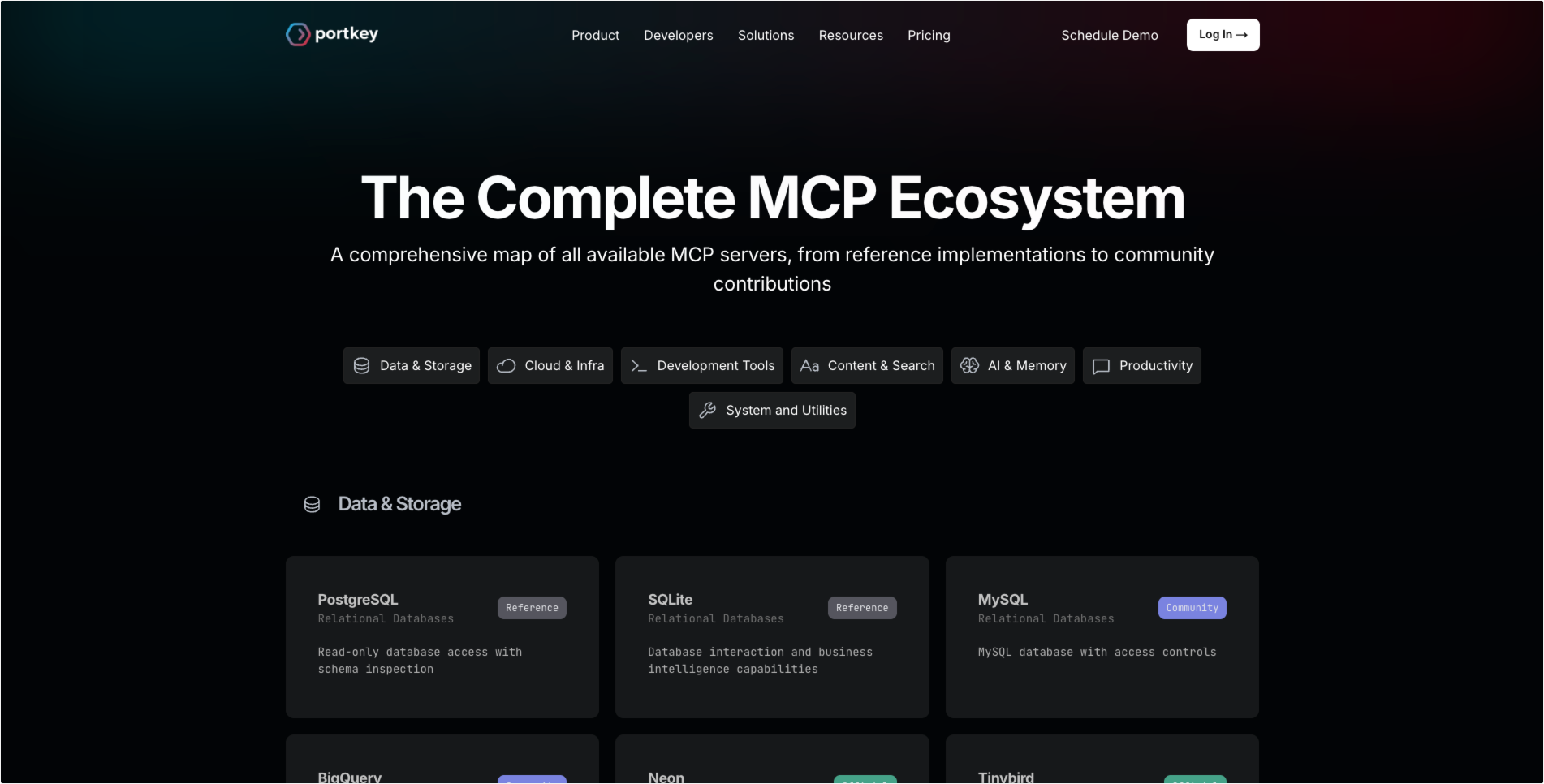The height and width of the screenshot is (784, 1544).
Task: Click 'Read-only database access with schema inspection' text
Action: [x=420, y=661]
